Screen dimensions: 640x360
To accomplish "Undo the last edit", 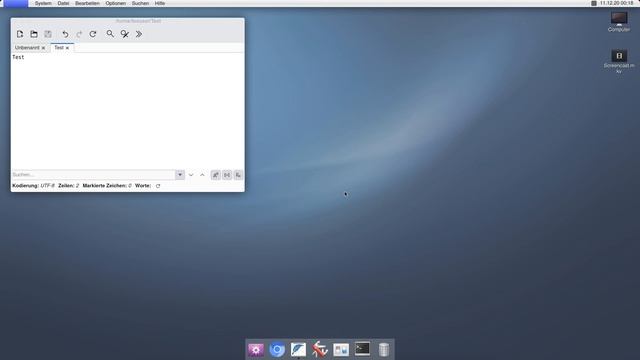I will tap(65, 34).
